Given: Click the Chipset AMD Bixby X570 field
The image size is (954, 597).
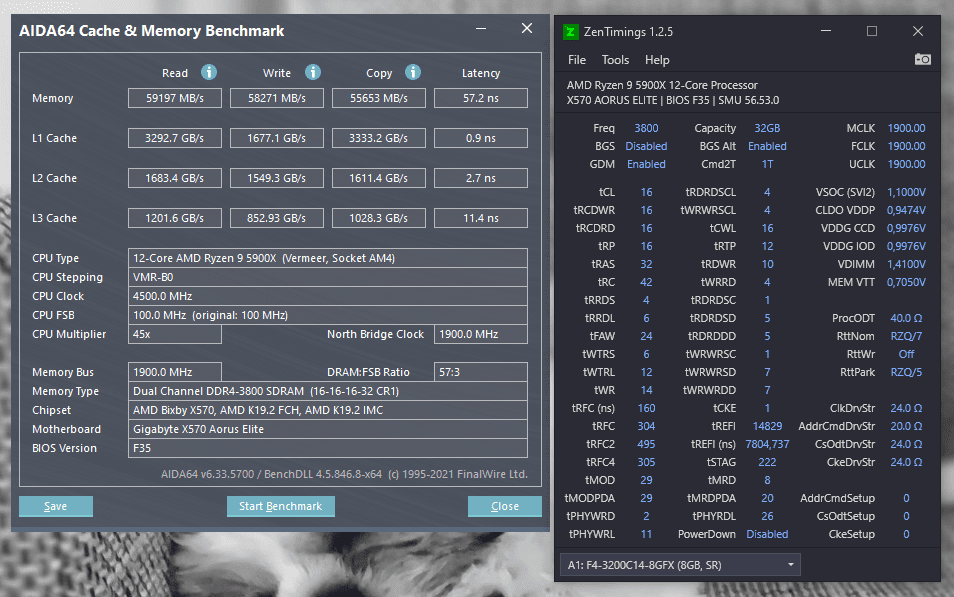Looking at the screenshot, I should click(x=327, y=410).
